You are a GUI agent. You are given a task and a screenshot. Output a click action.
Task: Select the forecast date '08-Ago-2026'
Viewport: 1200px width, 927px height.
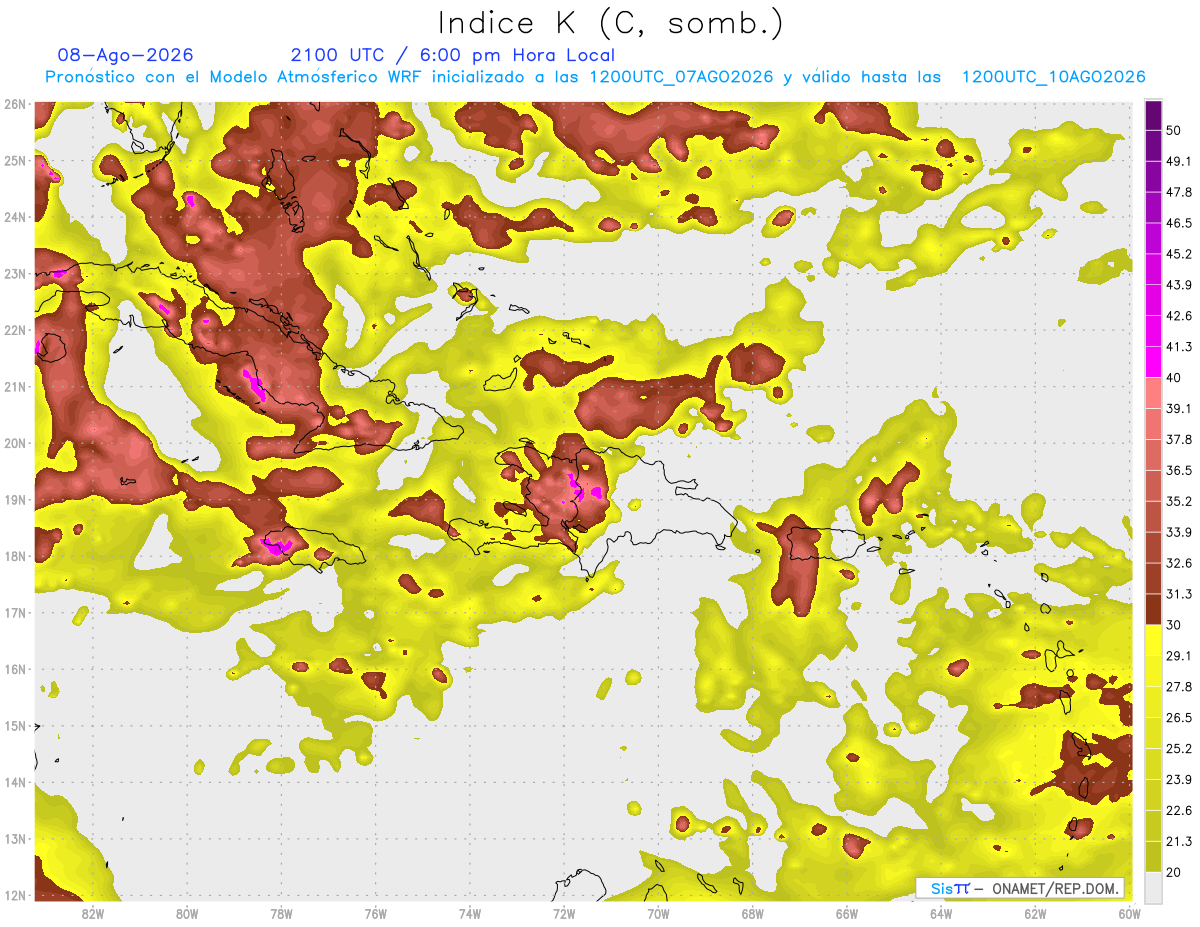126,55
